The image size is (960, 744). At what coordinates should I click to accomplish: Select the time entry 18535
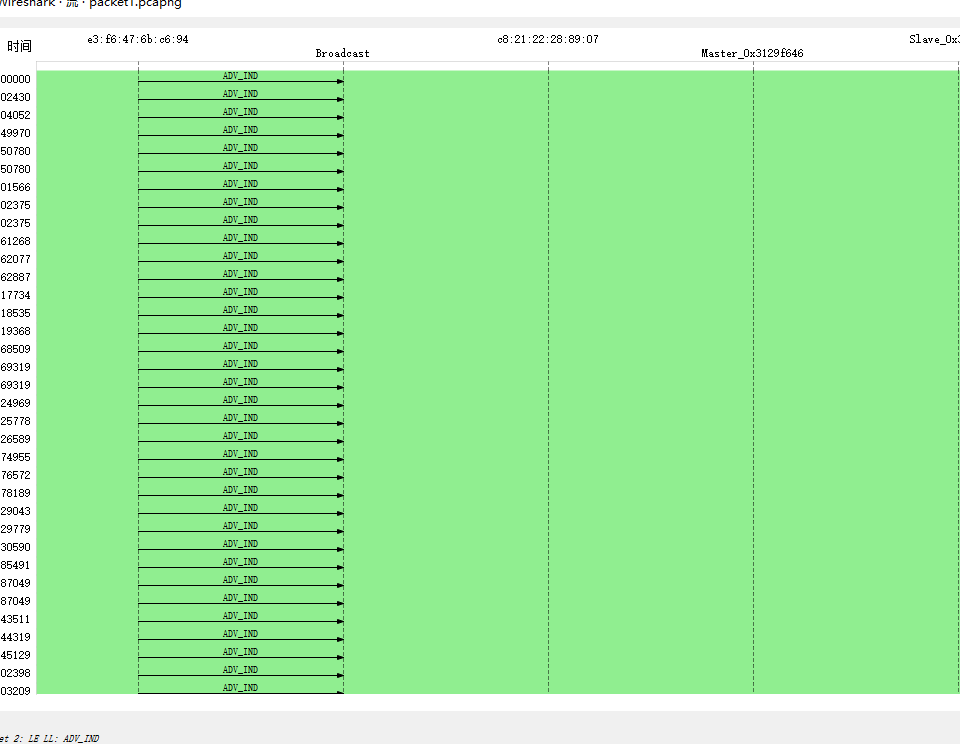pos(15,313)
